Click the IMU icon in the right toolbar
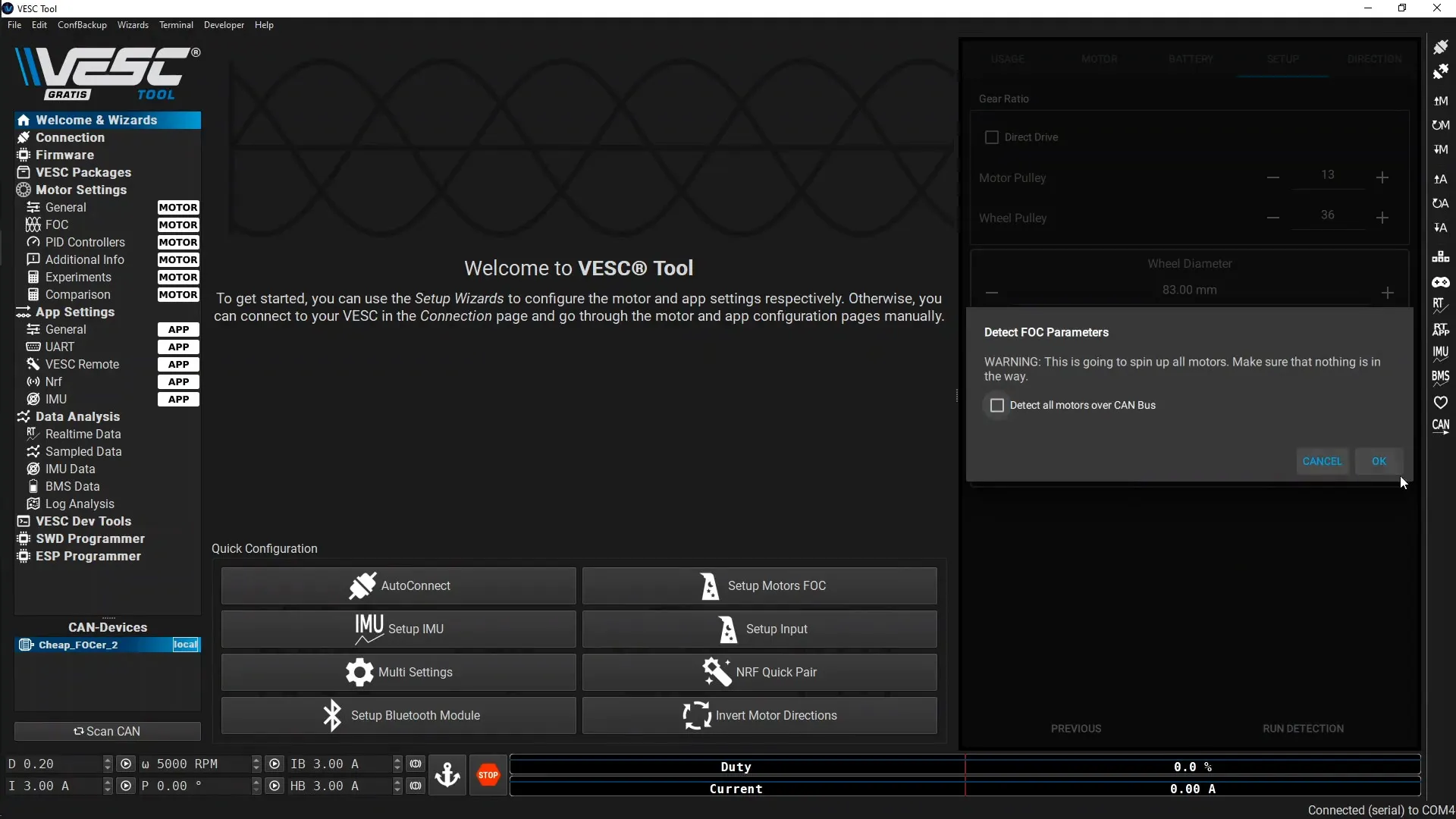Viewport: 1456px width, 819px height. tap(1442, 352)
